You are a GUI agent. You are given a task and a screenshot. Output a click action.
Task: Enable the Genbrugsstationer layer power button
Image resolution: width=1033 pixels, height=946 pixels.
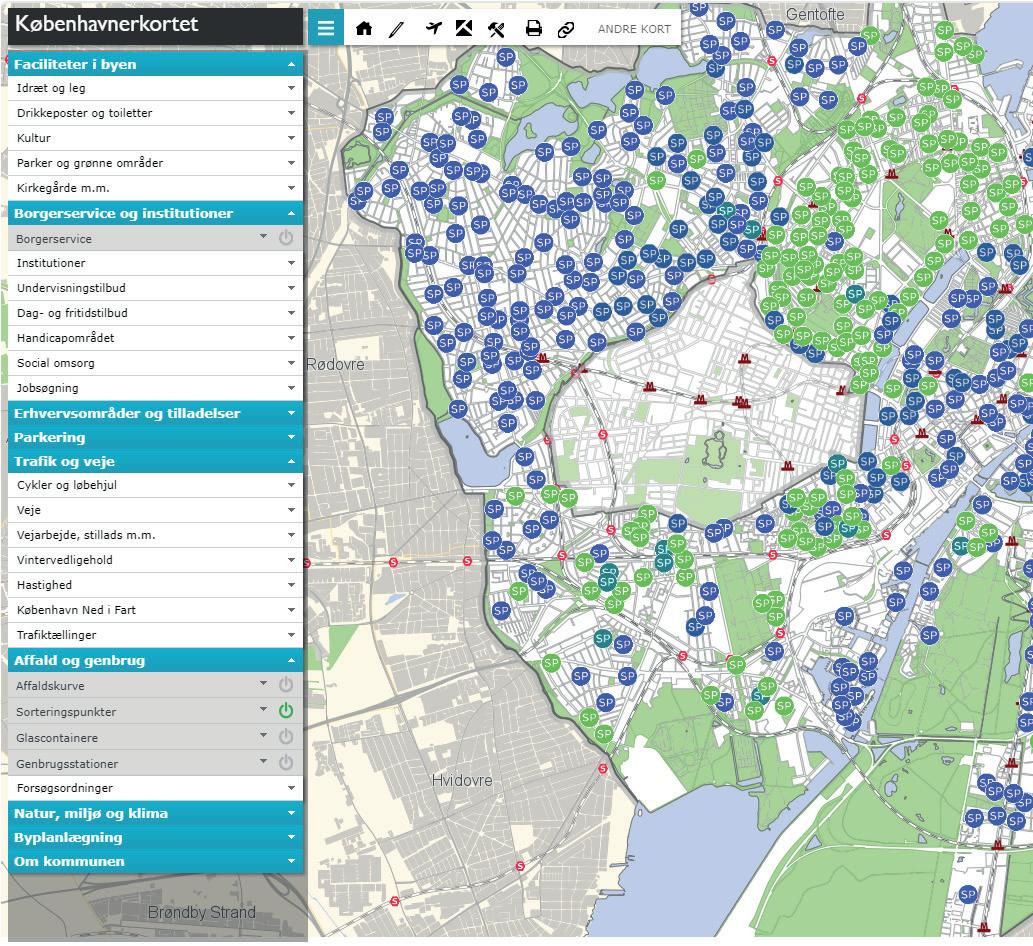[285, 762]
